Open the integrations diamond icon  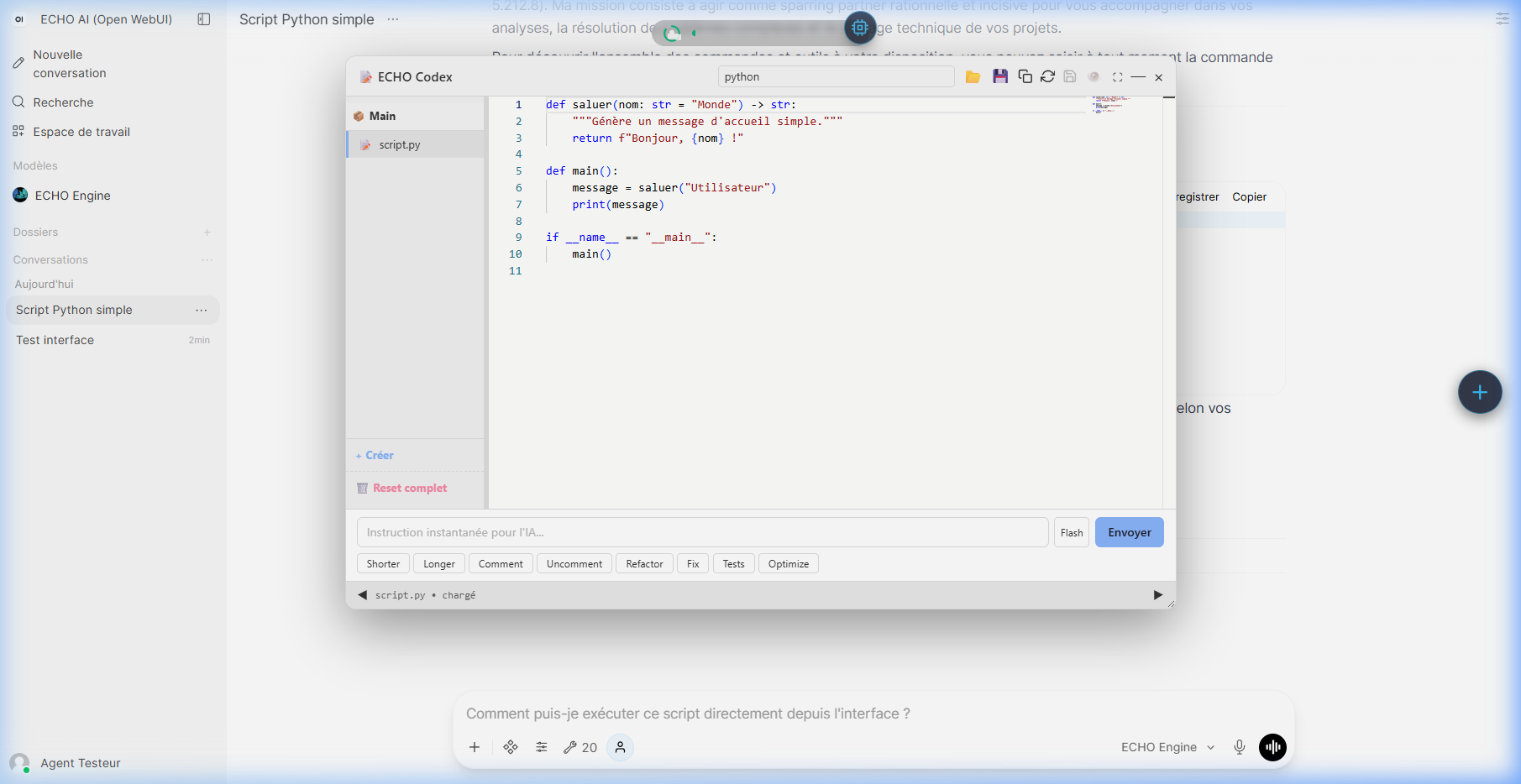point(510,747)
